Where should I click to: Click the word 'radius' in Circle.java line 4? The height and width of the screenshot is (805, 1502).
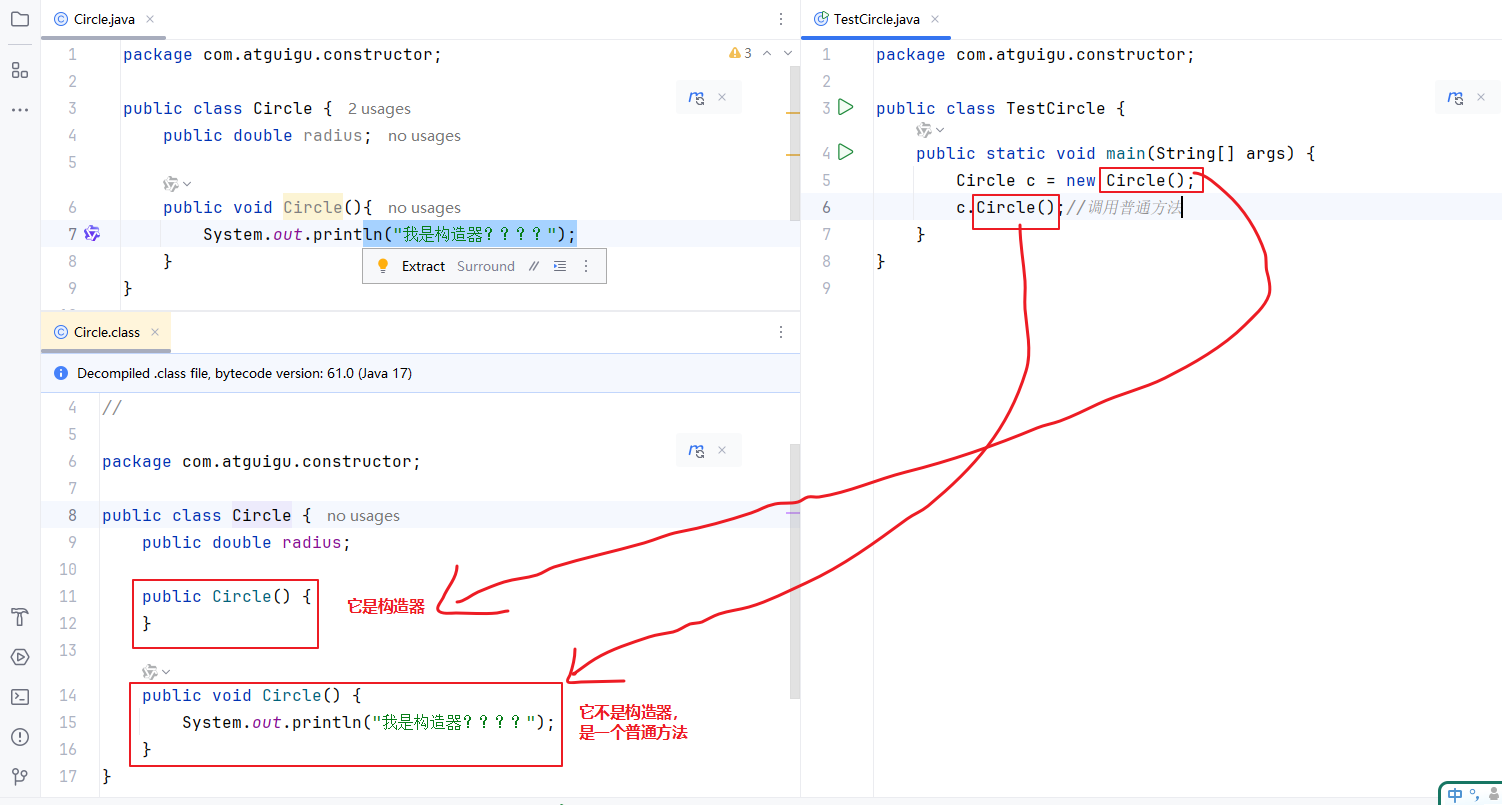[x=332, y=135]
